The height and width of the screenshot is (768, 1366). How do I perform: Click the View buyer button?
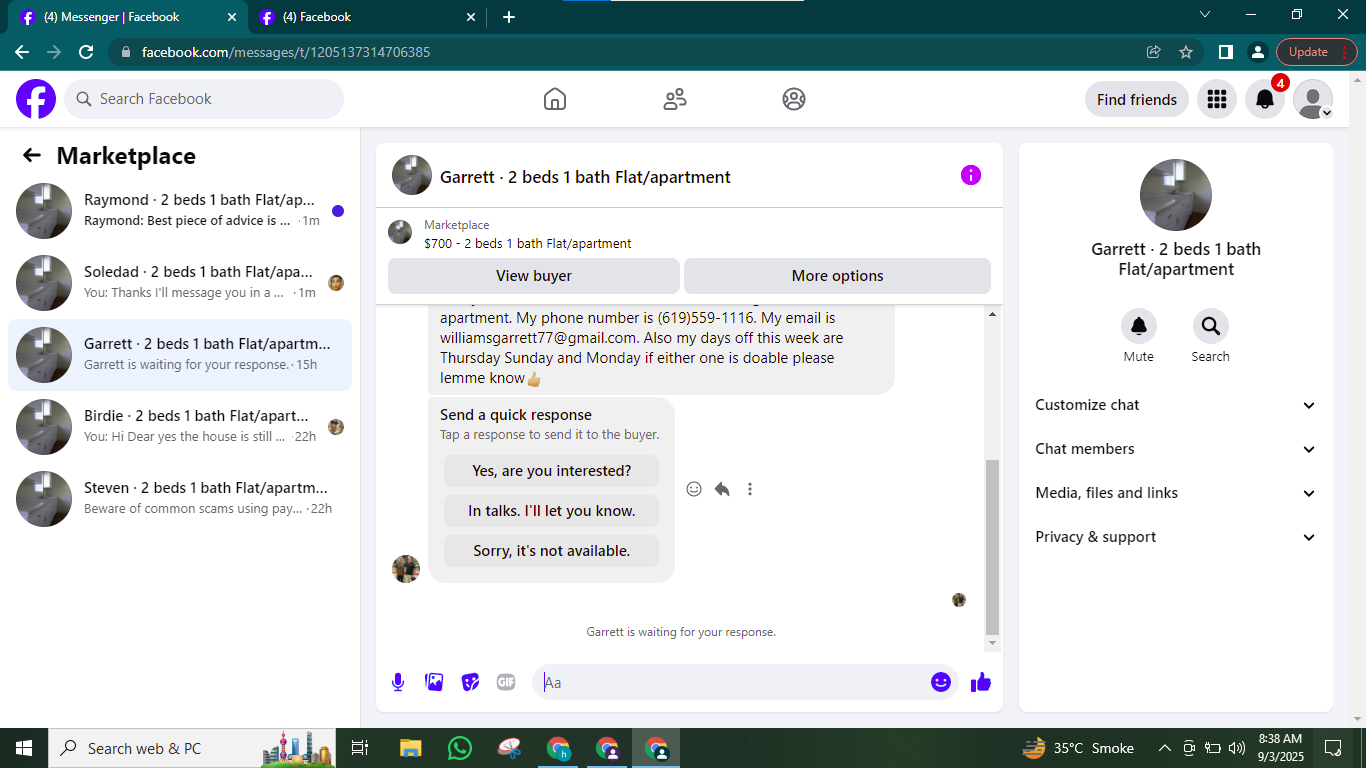[534, 276]
